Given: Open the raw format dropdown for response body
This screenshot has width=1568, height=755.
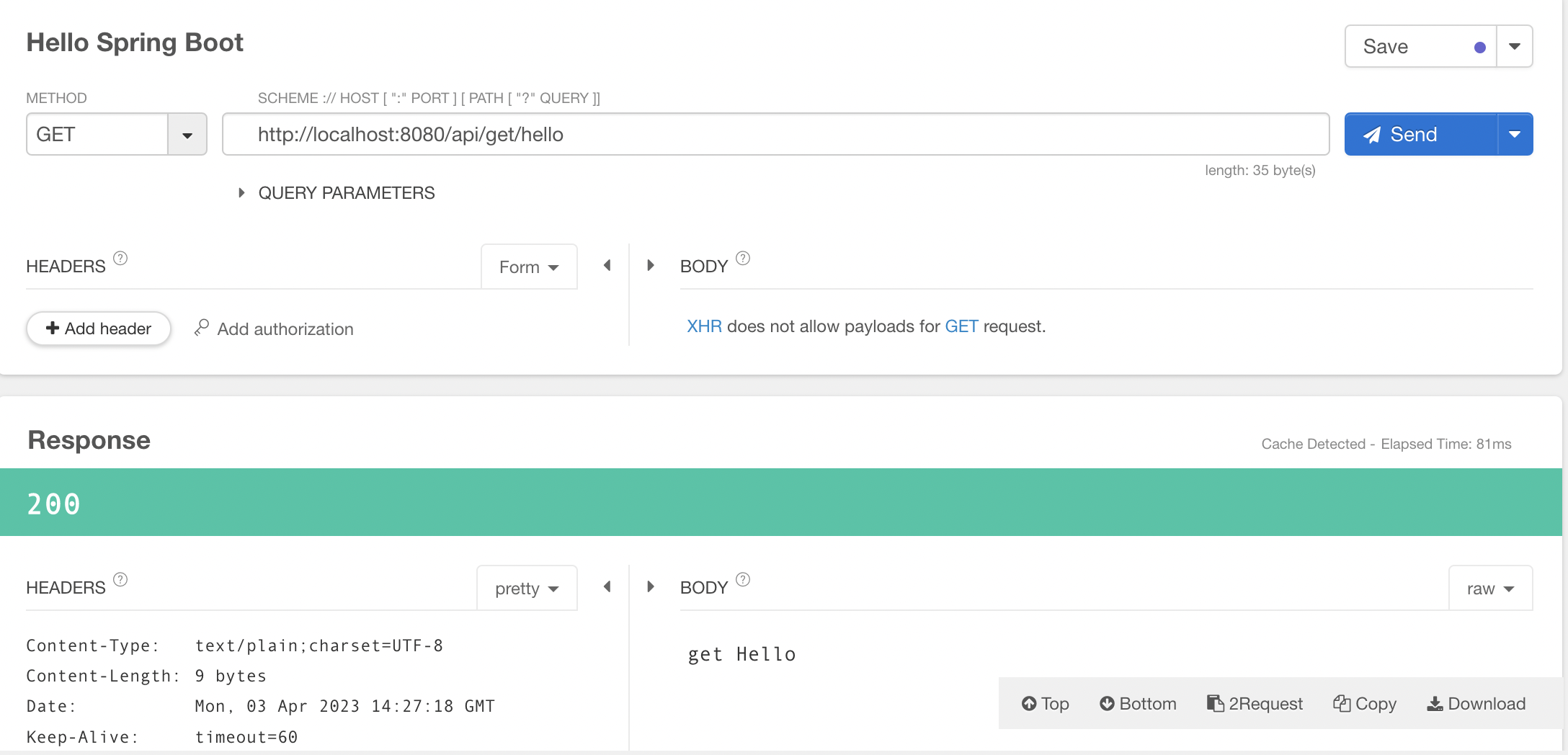Looking at the screenshot, I should coord(1490,589).
